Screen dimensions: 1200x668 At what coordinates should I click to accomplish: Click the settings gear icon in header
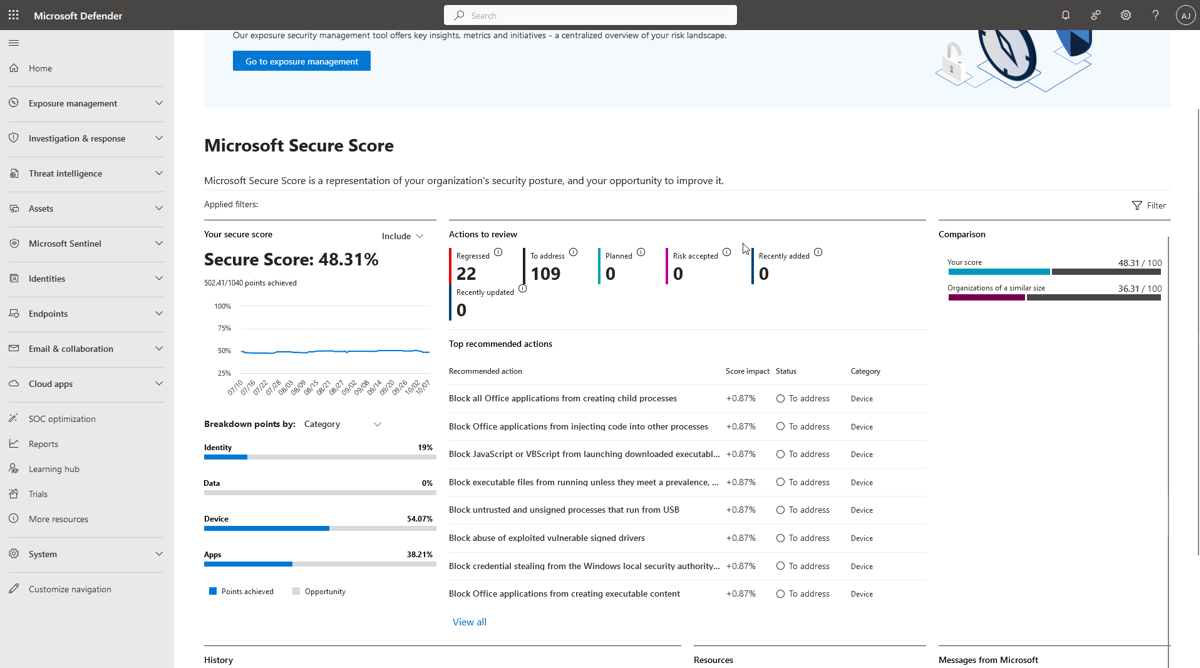pyautogui.click(x=1125, y=15)
